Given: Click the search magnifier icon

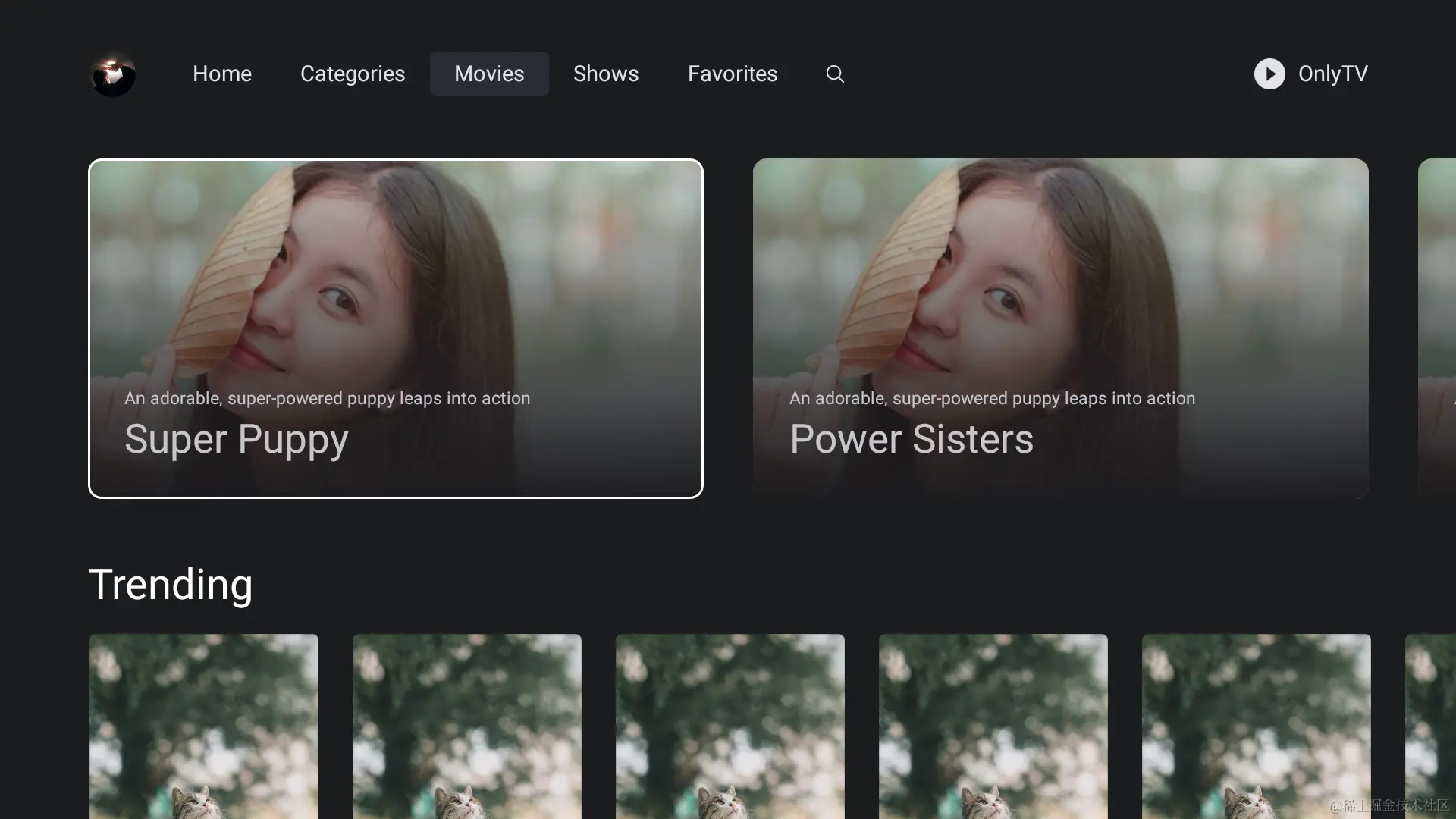Looking at the screenshot, I should coord(835,74).
